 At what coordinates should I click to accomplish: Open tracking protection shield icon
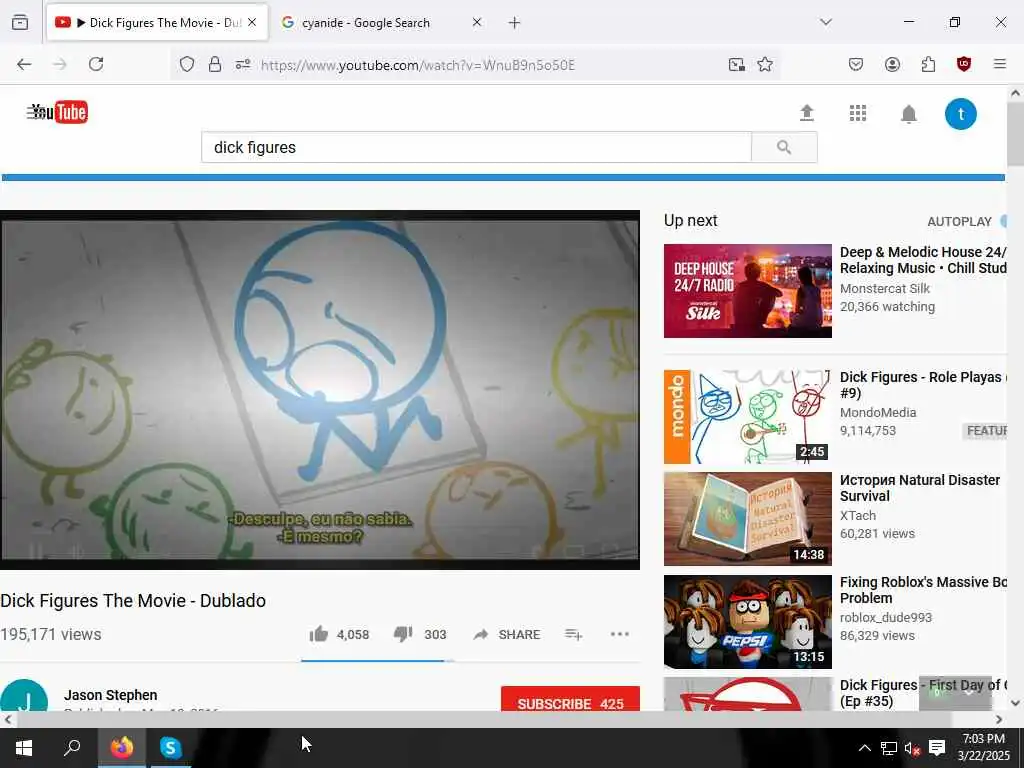187,64
